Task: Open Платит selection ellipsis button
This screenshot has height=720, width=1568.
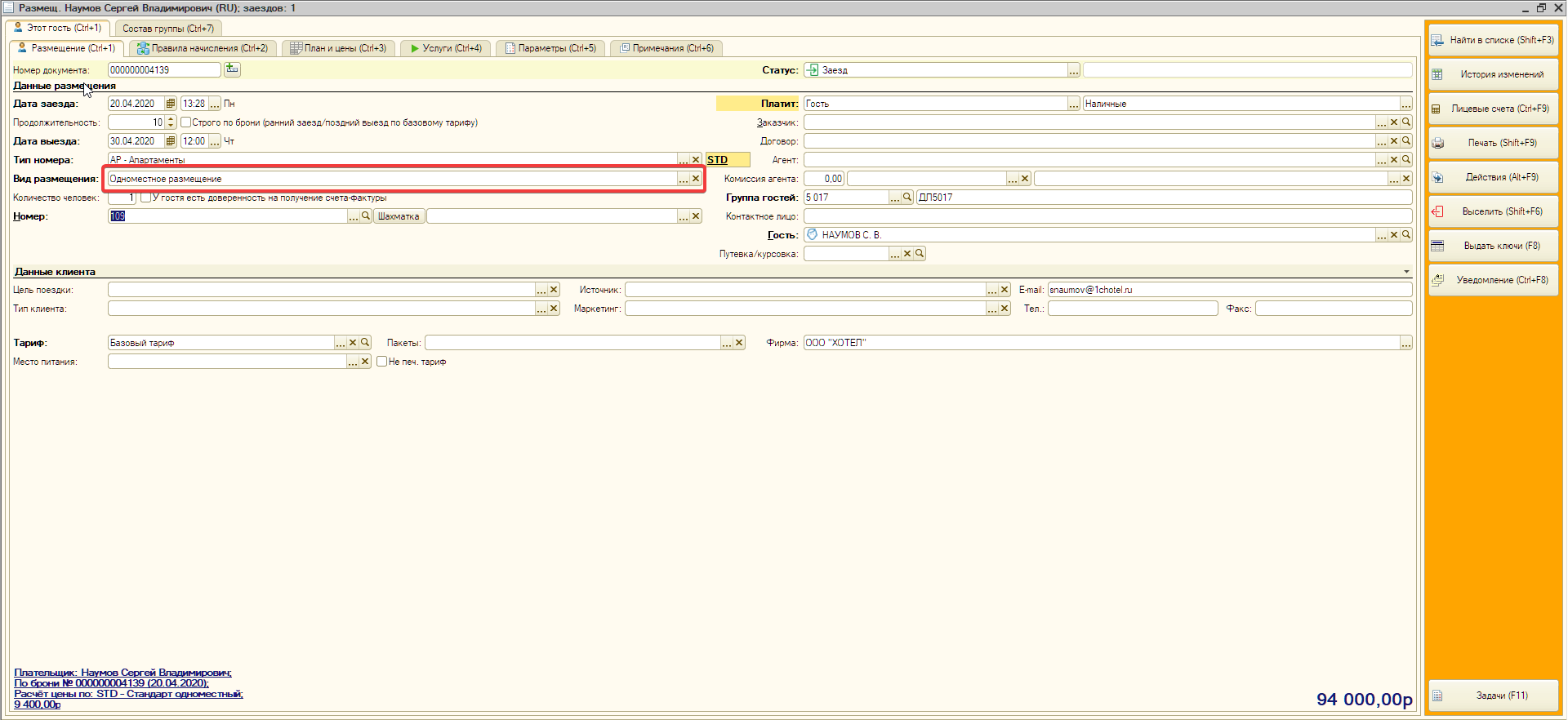Action: (1074, 104)
